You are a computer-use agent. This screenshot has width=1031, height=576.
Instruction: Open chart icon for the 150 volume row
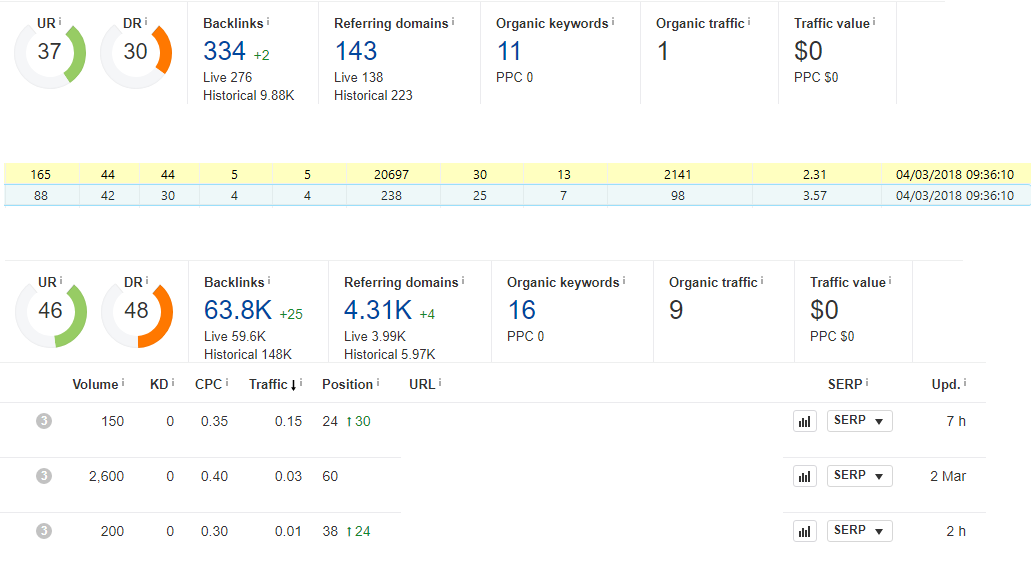805,421
